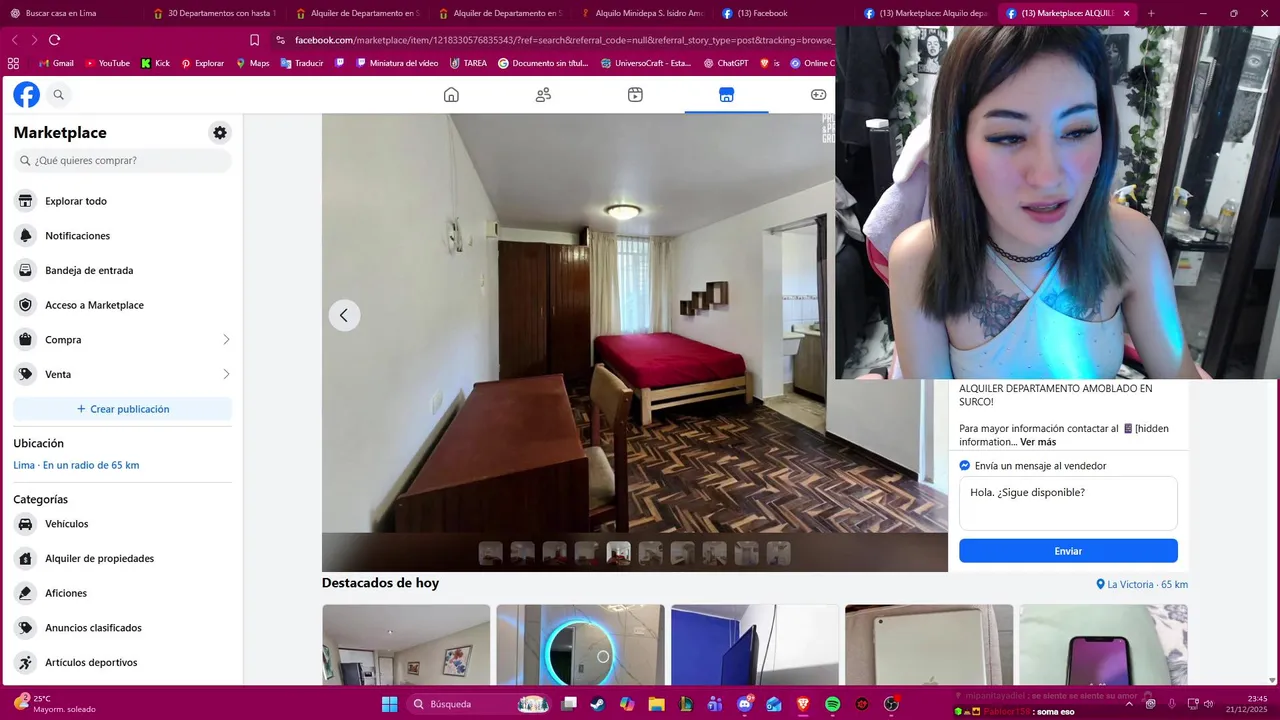Open Marketplace settings gear icon
Viewport: 1280px width, 720px height.
pyautogui.click(x=220, y=133)
